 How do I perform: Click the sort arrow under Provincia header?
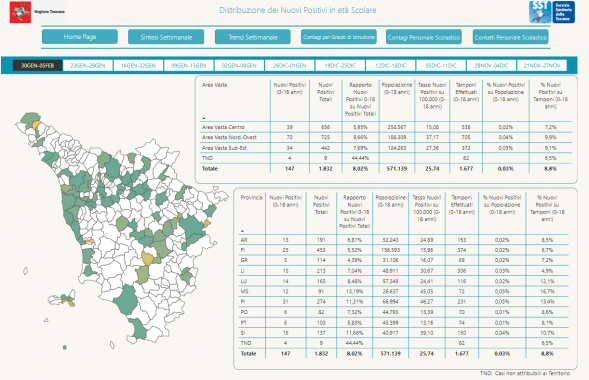tap(242, 231)
